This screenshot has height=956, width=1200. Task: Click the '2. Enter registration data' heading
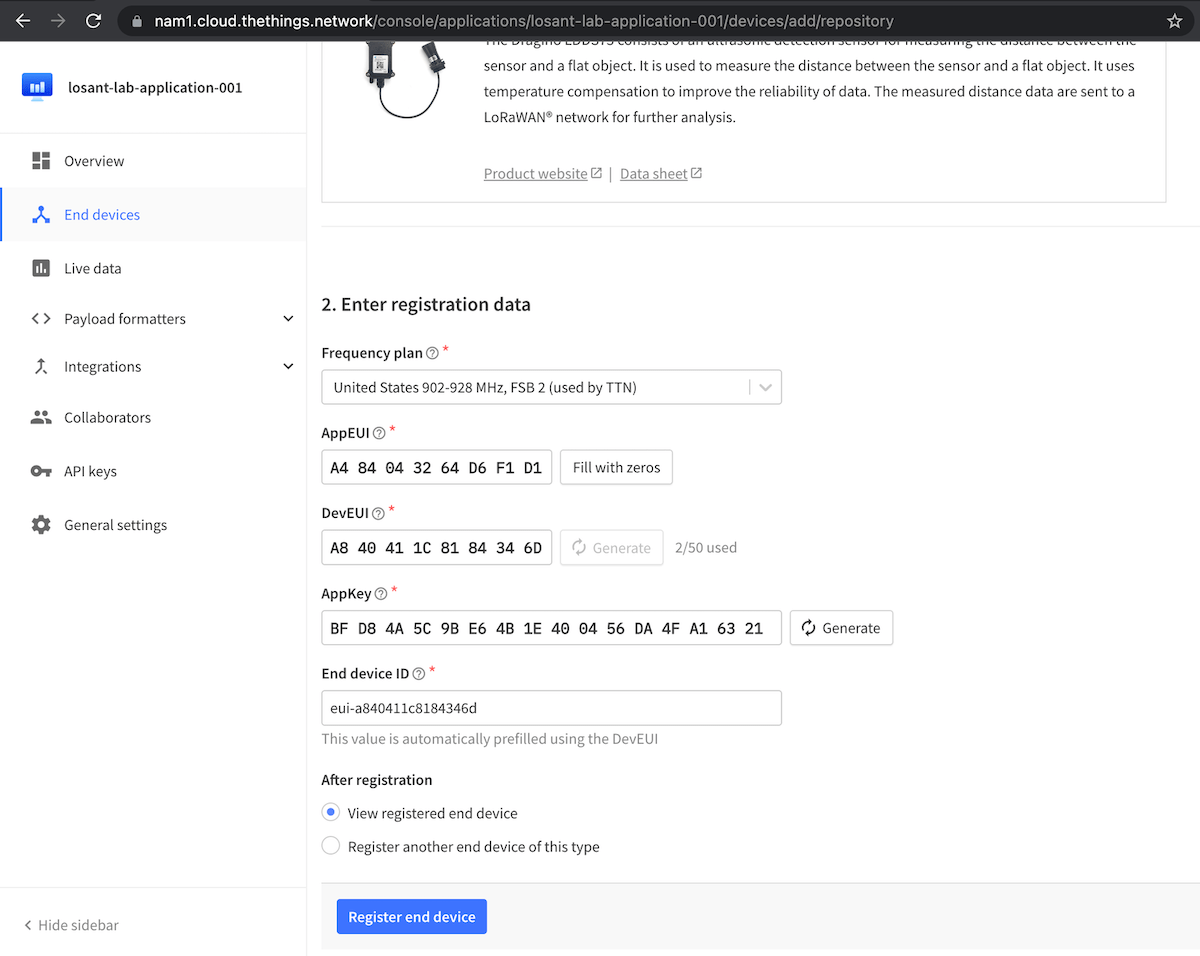(x=426, y=304)
